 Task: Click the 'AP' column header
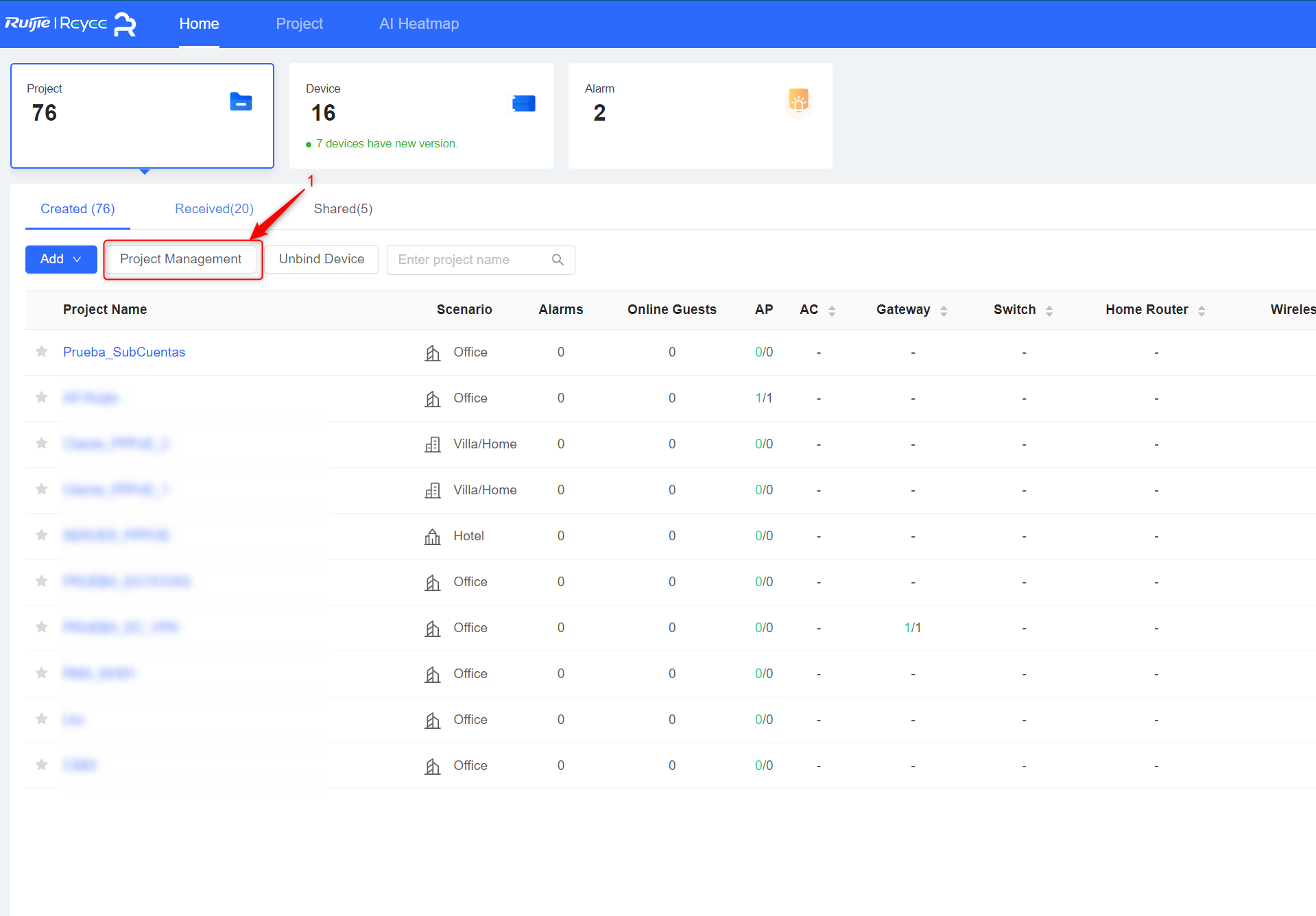[764, 310]
